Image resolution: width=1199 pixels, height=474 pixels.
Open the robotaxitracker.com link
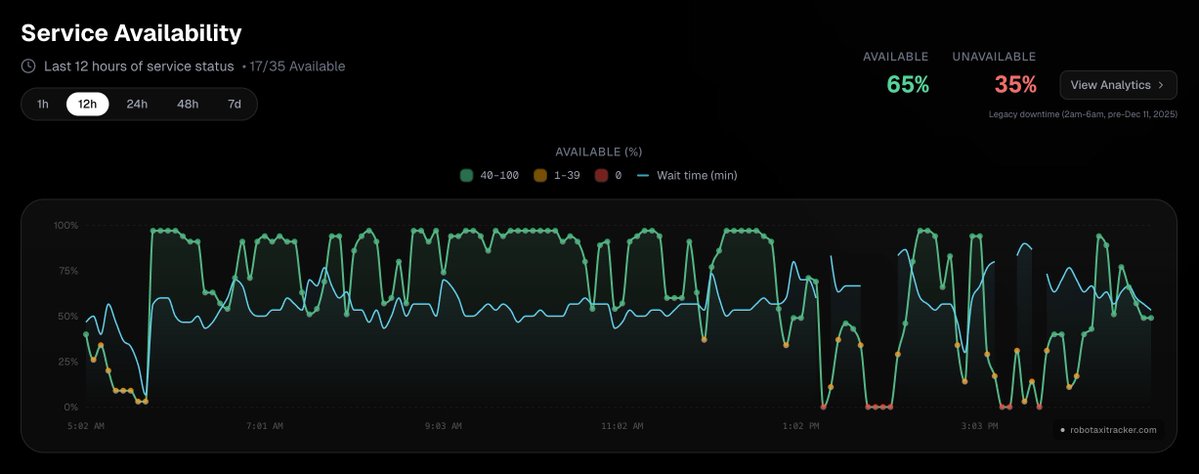tap(1109, 430)
